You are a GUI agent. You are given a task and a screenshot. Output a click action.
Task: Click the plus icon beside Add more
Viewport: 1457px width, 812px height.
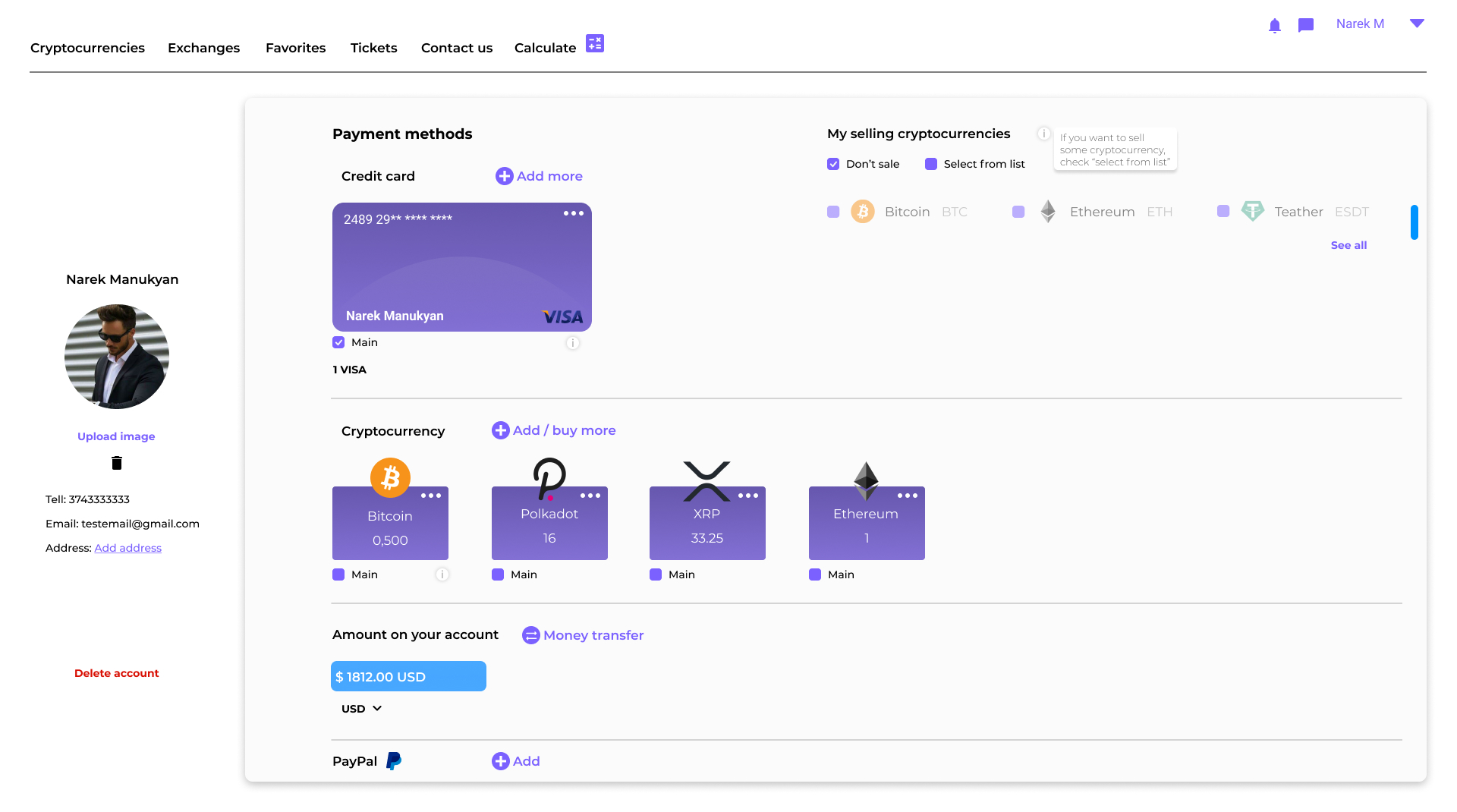click(504, 176)
